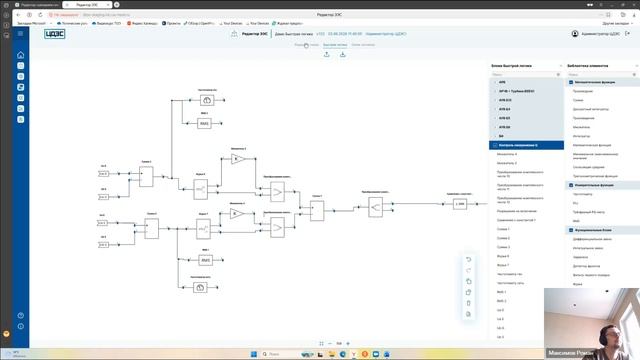Image resolution: width=640 pixels, height=360 pixels.
Task: Collapse the Математические функции category
Action: pos(571,82)
